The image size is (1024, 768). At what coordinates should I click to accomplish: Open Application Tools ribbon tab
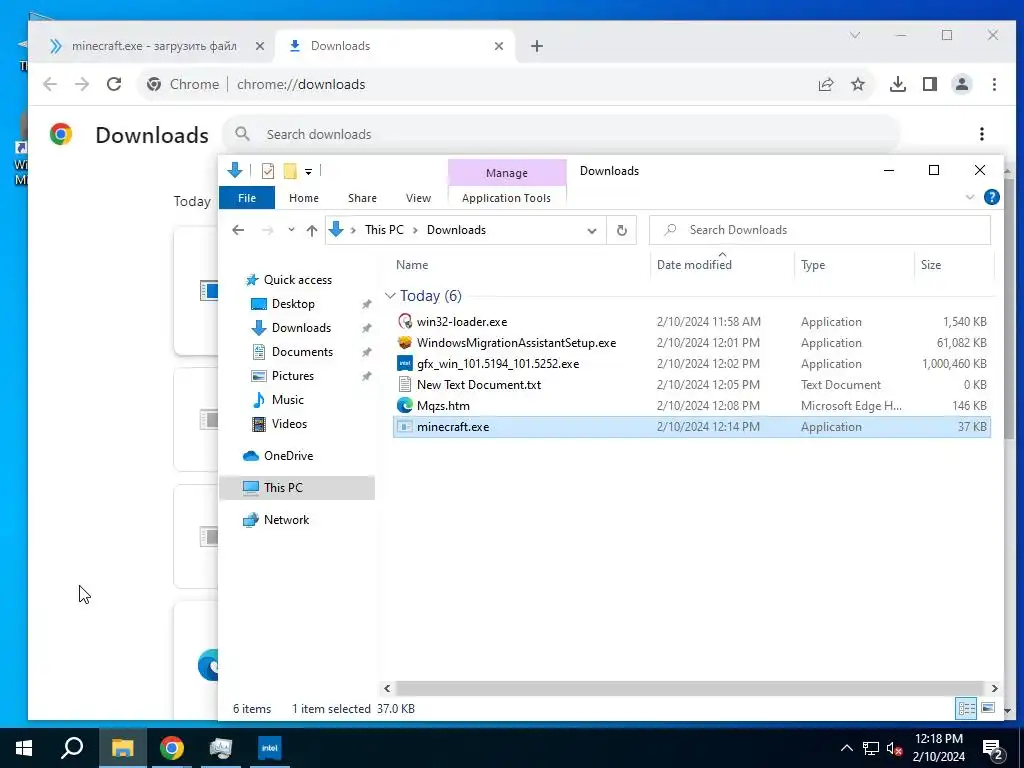(x=506, y=198)
